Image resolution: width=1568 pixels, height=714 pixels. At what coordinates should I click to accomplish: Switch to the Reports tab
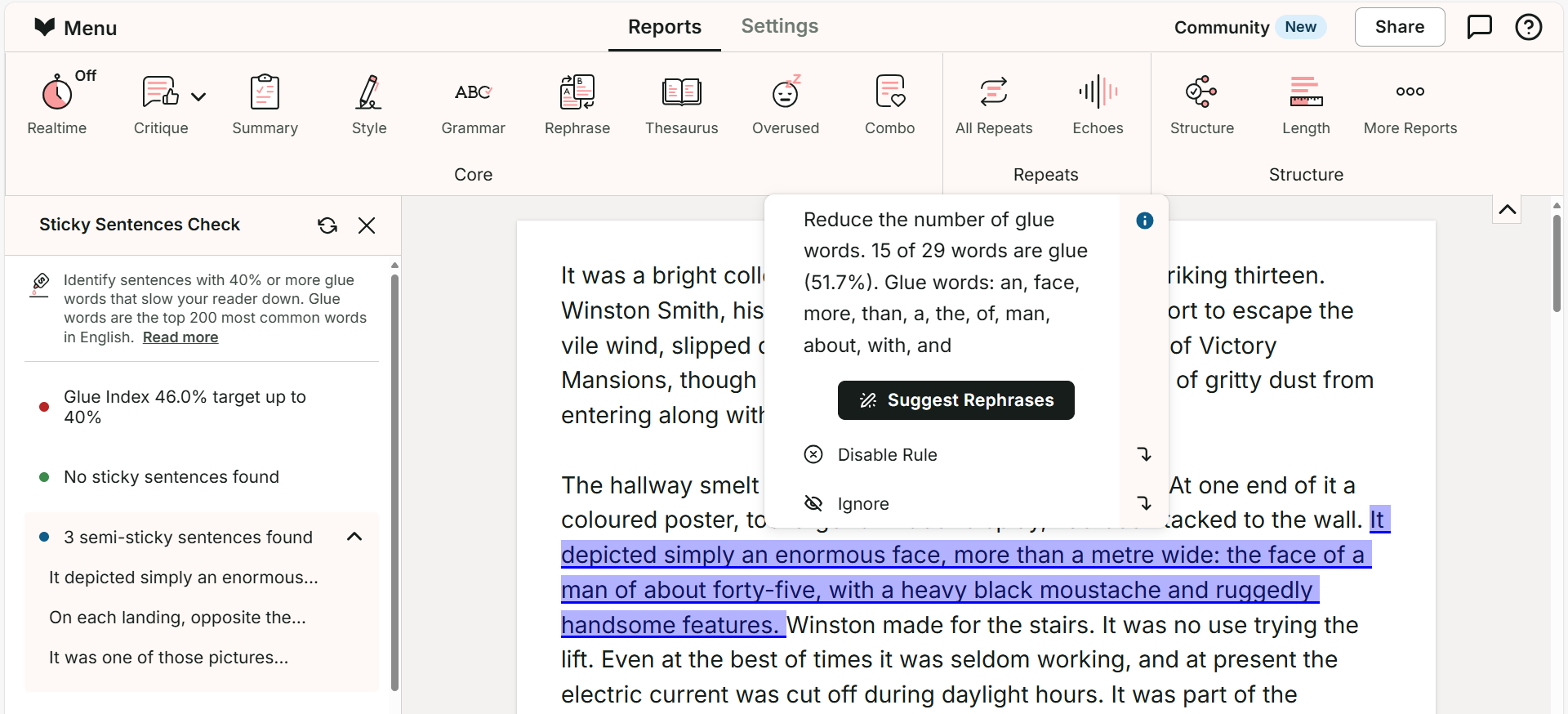click(665, 27)
